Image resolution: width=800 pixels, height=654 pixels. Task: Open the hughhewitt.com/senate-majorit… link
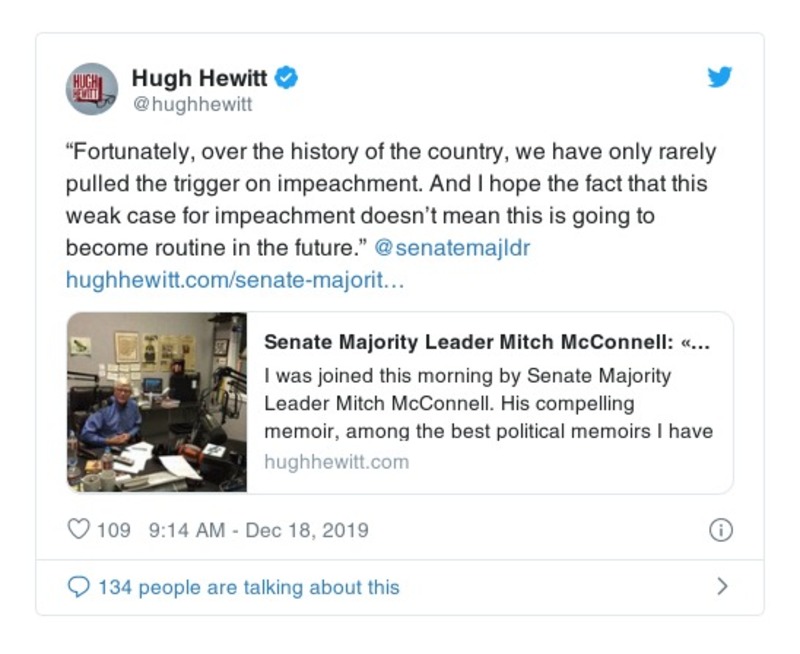pyautogui.click(x=235, y=280)
